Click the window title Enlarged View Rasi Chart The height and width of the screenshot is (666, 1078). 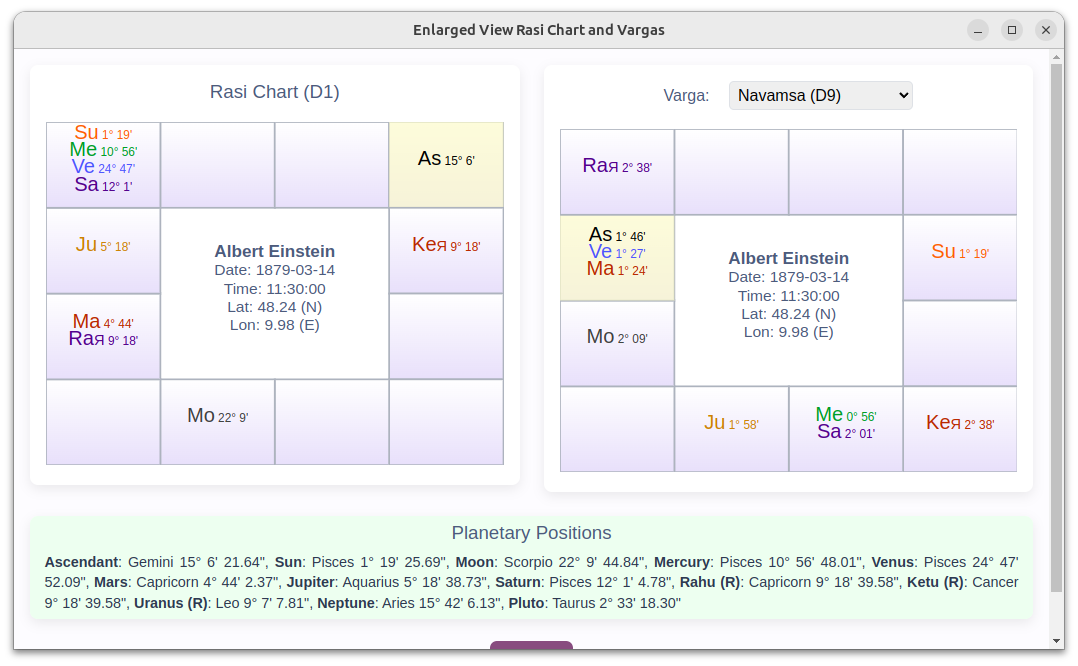[538, 30]
